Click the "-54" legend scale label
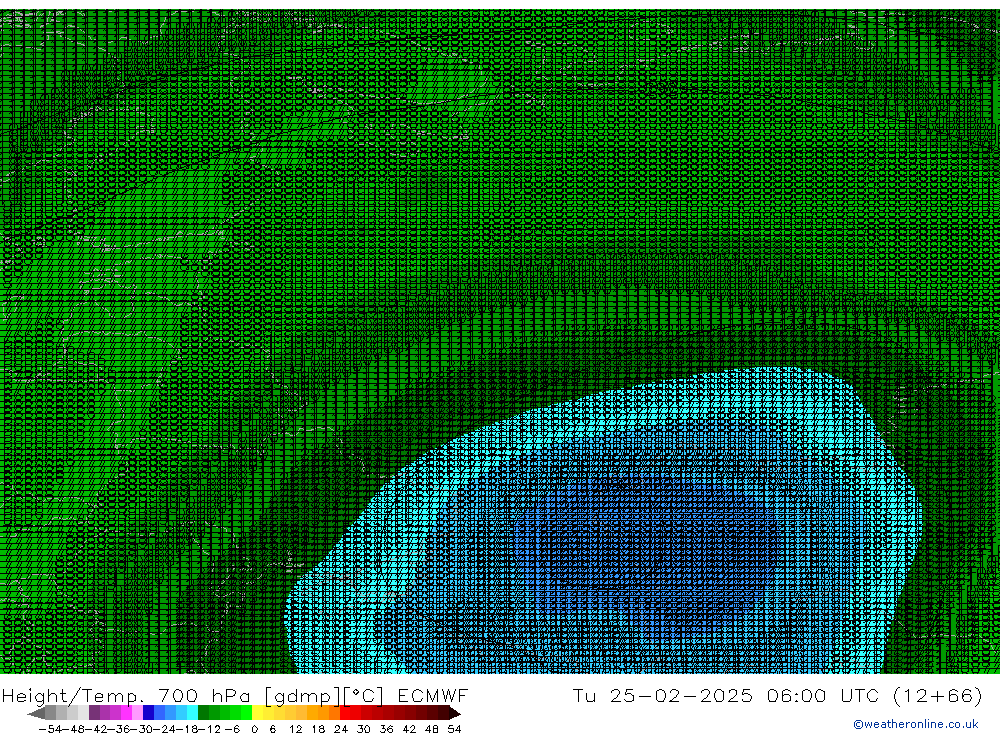The width and height of the screenshot is (1000, 733). 50,729
